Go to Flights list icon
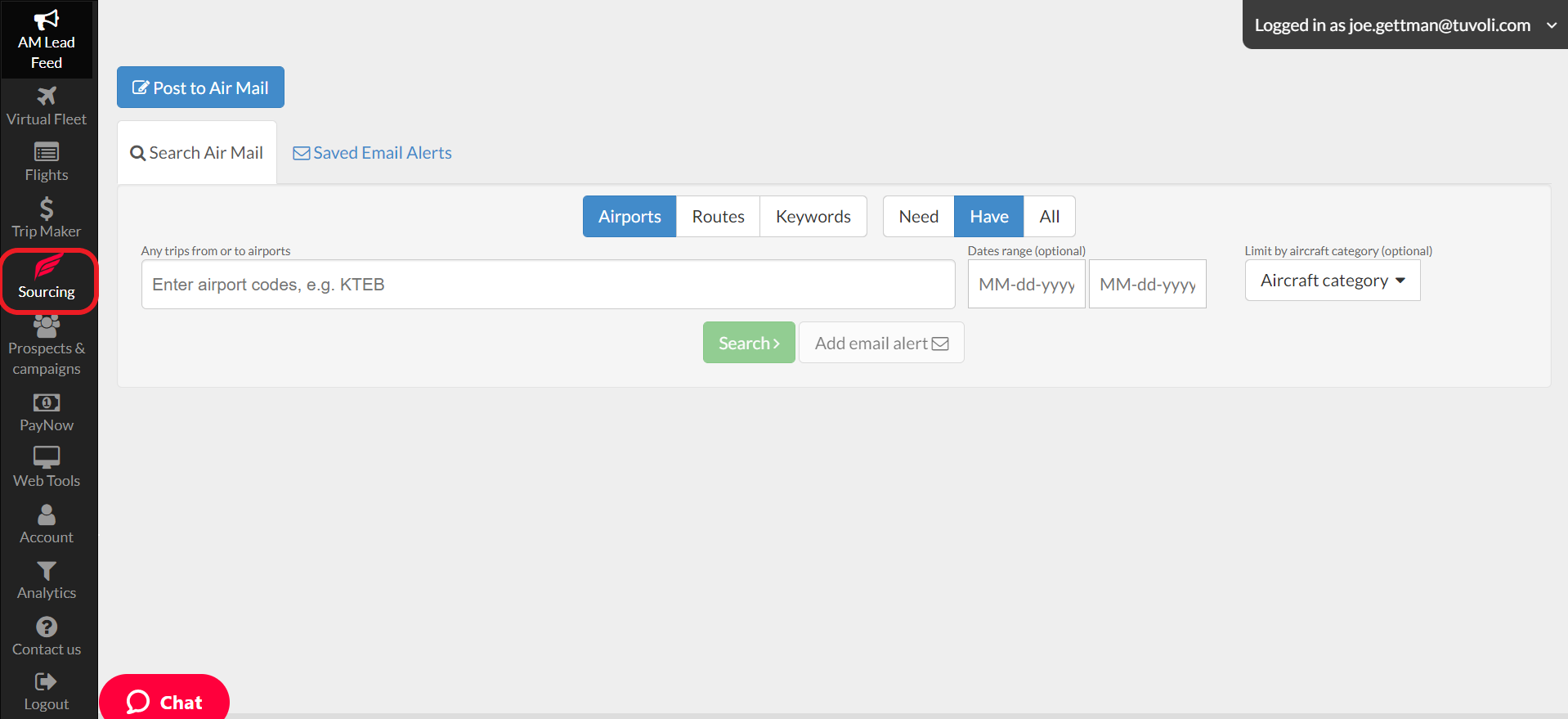 [47, 152]
